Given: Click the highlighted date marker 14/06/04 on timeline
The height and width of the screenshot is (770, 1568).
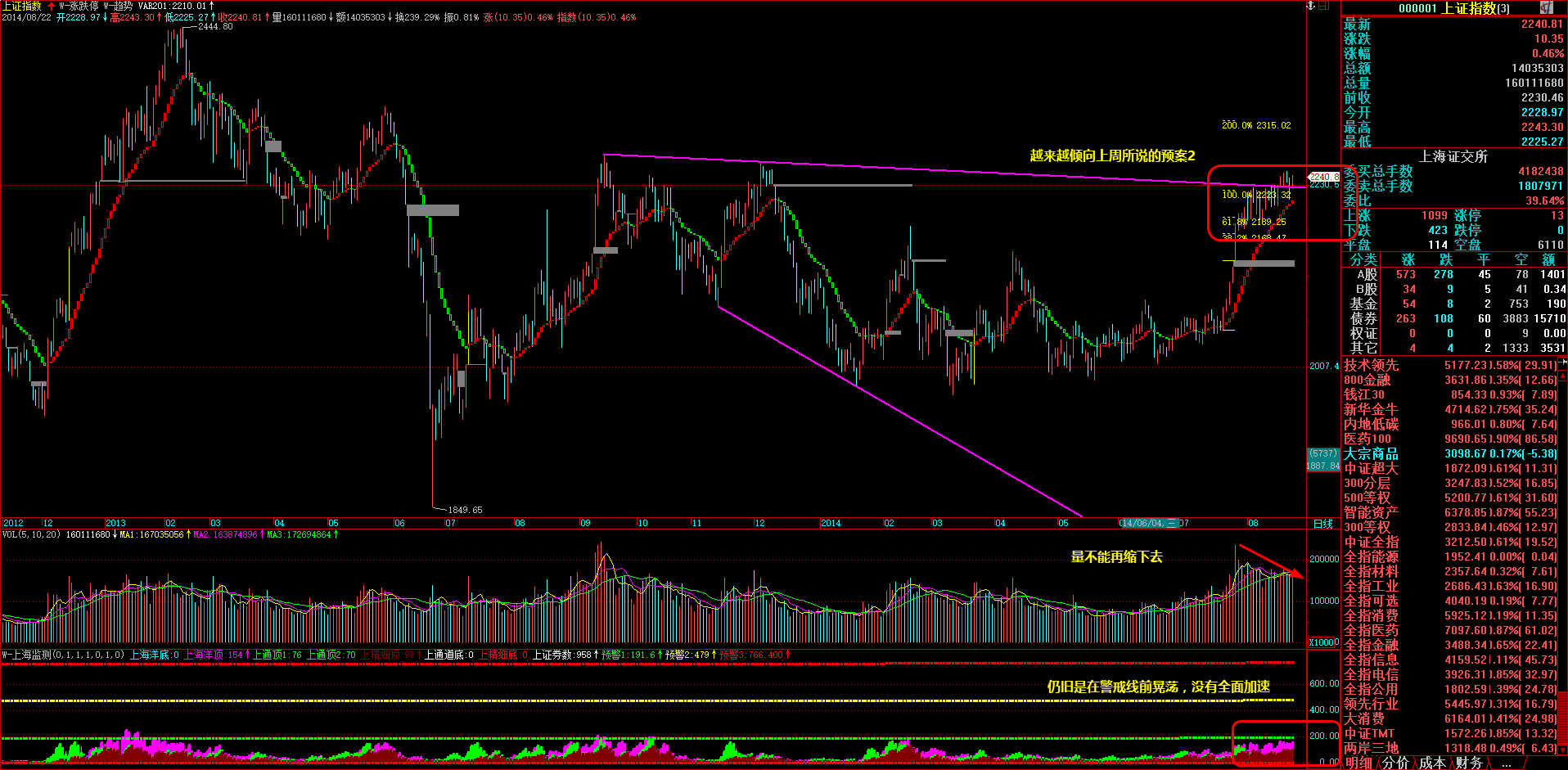Looking at the screenshot, I should pyautogui.click(x=1147, y=523).
